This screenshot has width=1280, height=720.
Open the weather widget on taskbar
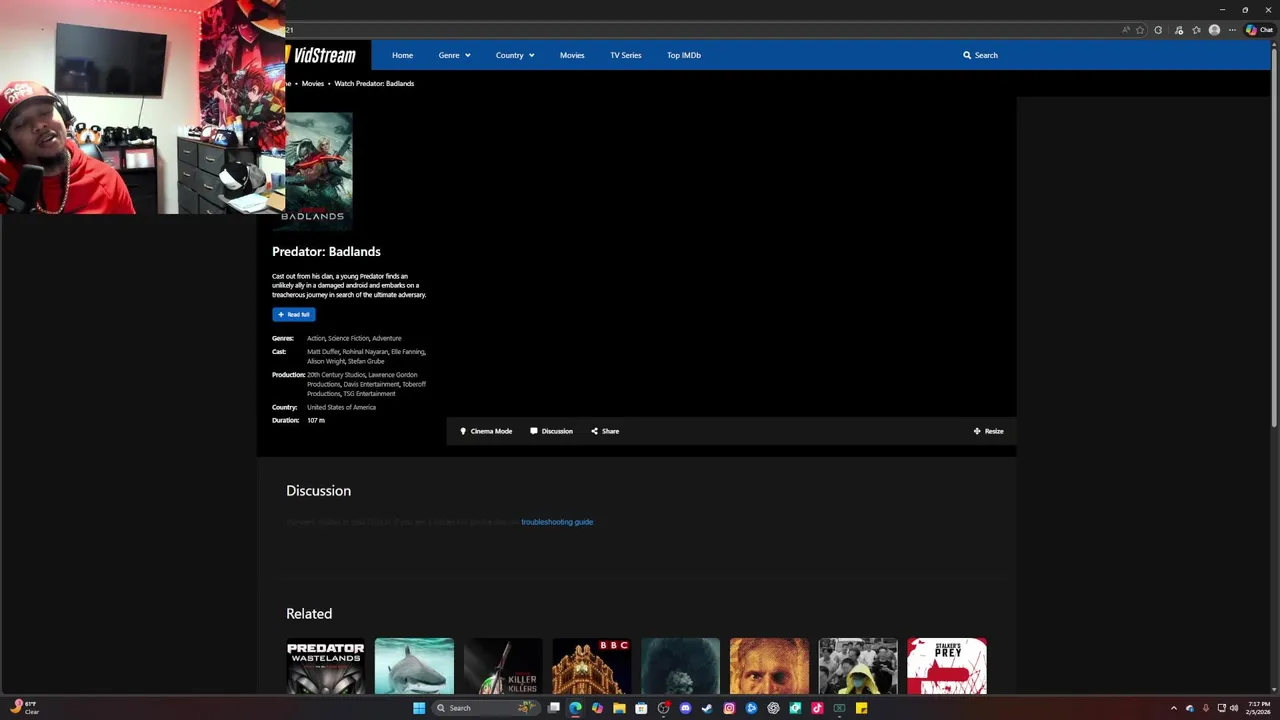pos(25,708)
